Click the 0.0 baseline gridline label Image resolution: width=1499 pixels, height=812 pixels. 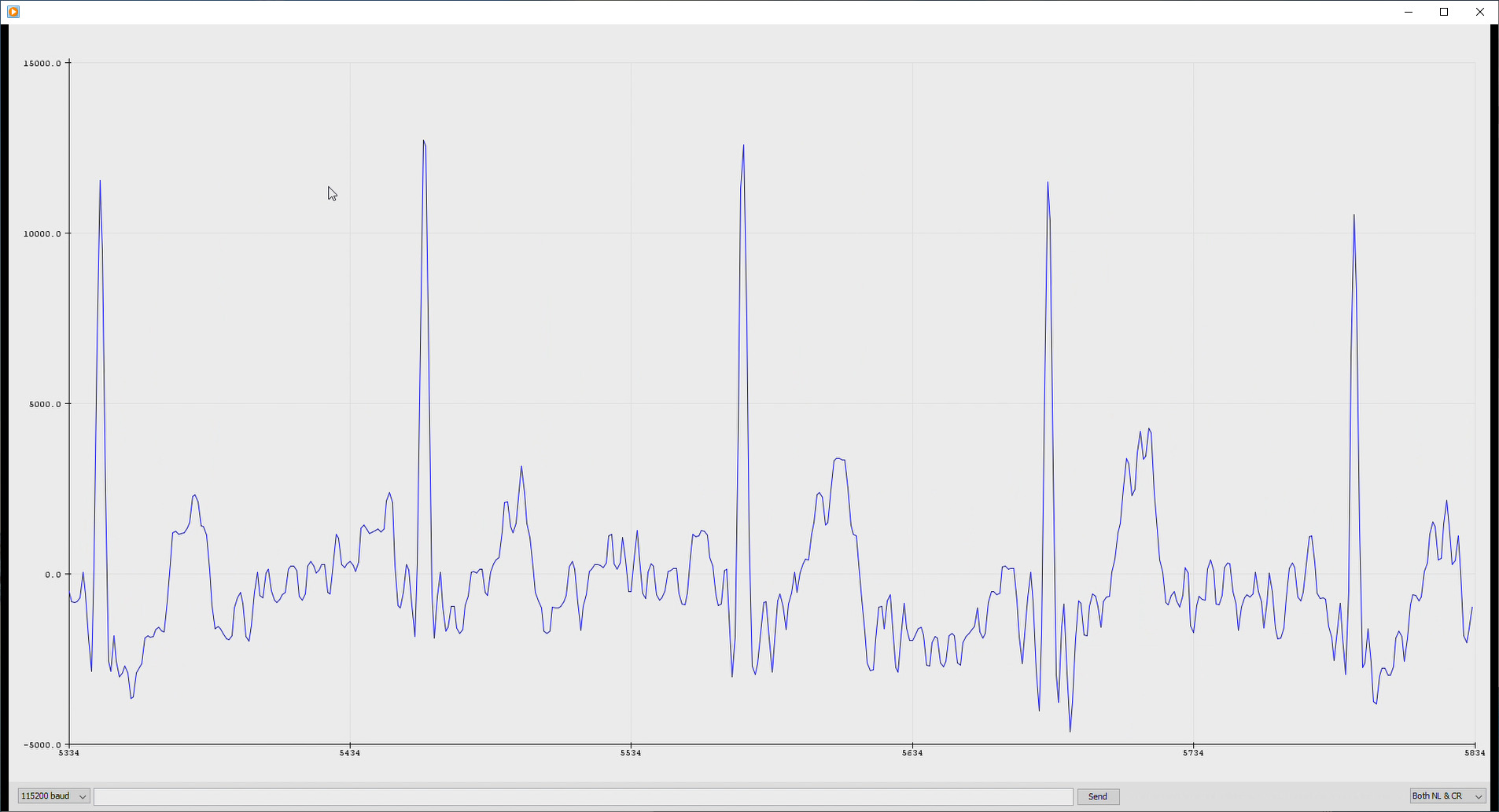point(51,574)
